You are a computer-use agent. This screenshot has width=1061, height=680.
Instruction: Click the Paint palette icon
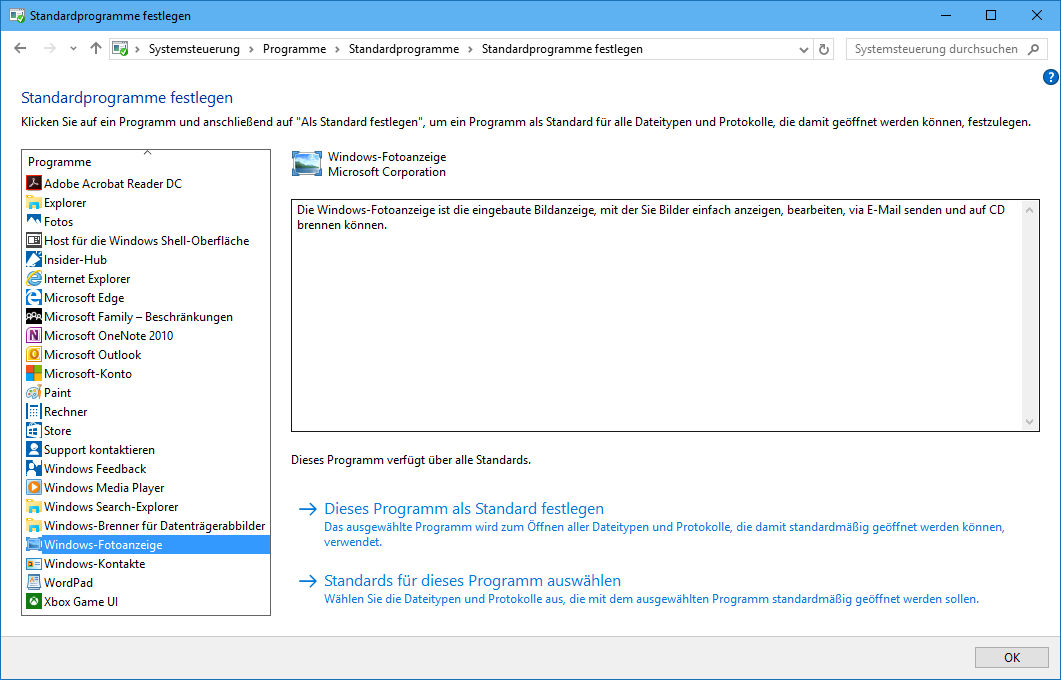point(34,392)
